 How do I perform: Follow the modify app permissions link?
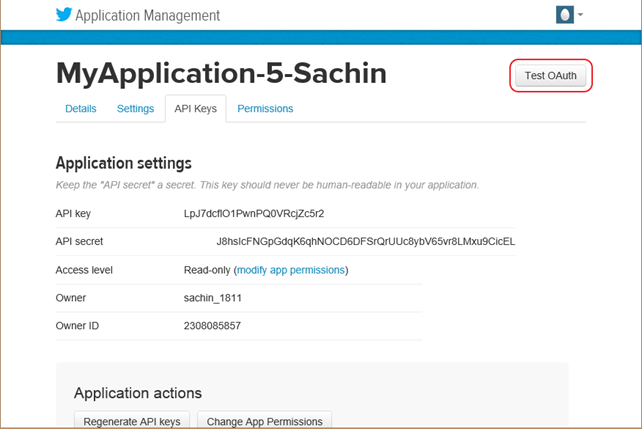291,270
